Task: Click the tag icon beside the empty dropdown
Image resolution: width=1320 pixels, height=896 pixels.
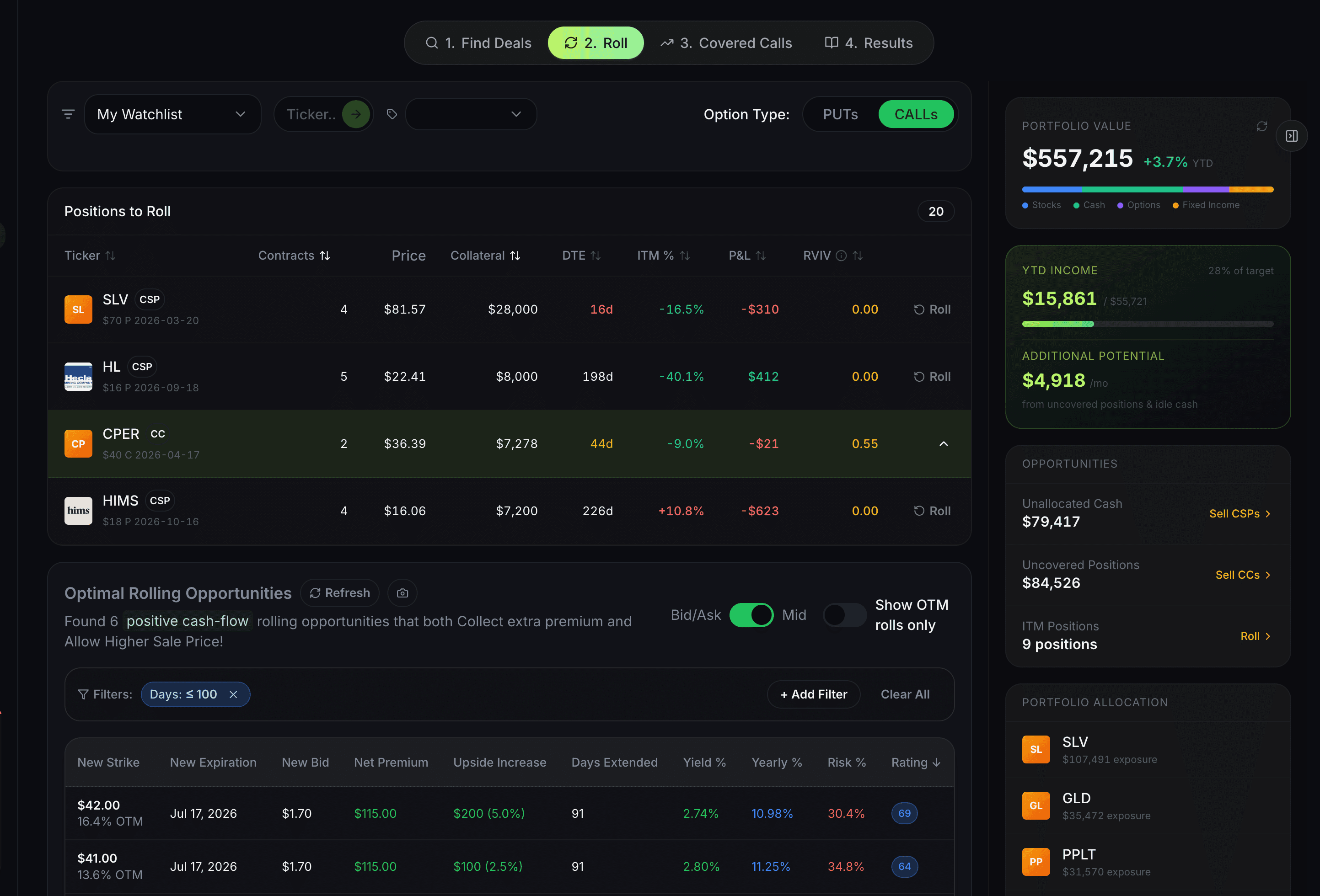Action: (392, 114)
